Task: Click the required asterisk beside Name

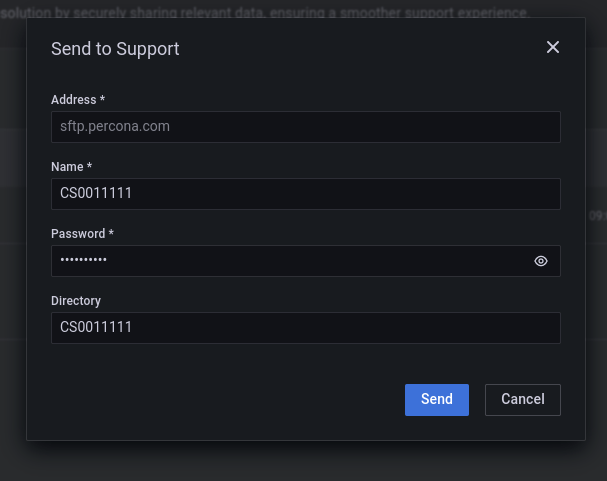Action: [x=89, y=167]
